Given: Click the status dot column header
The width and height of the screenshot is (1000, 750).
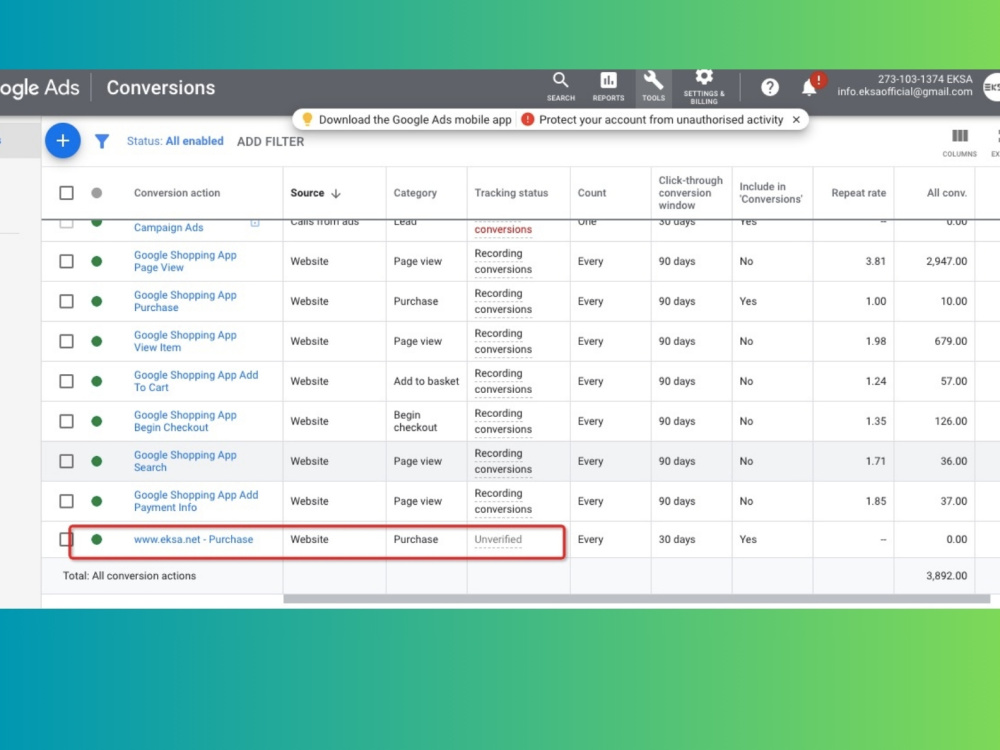Looking at the screenshot, I should 96,193.
